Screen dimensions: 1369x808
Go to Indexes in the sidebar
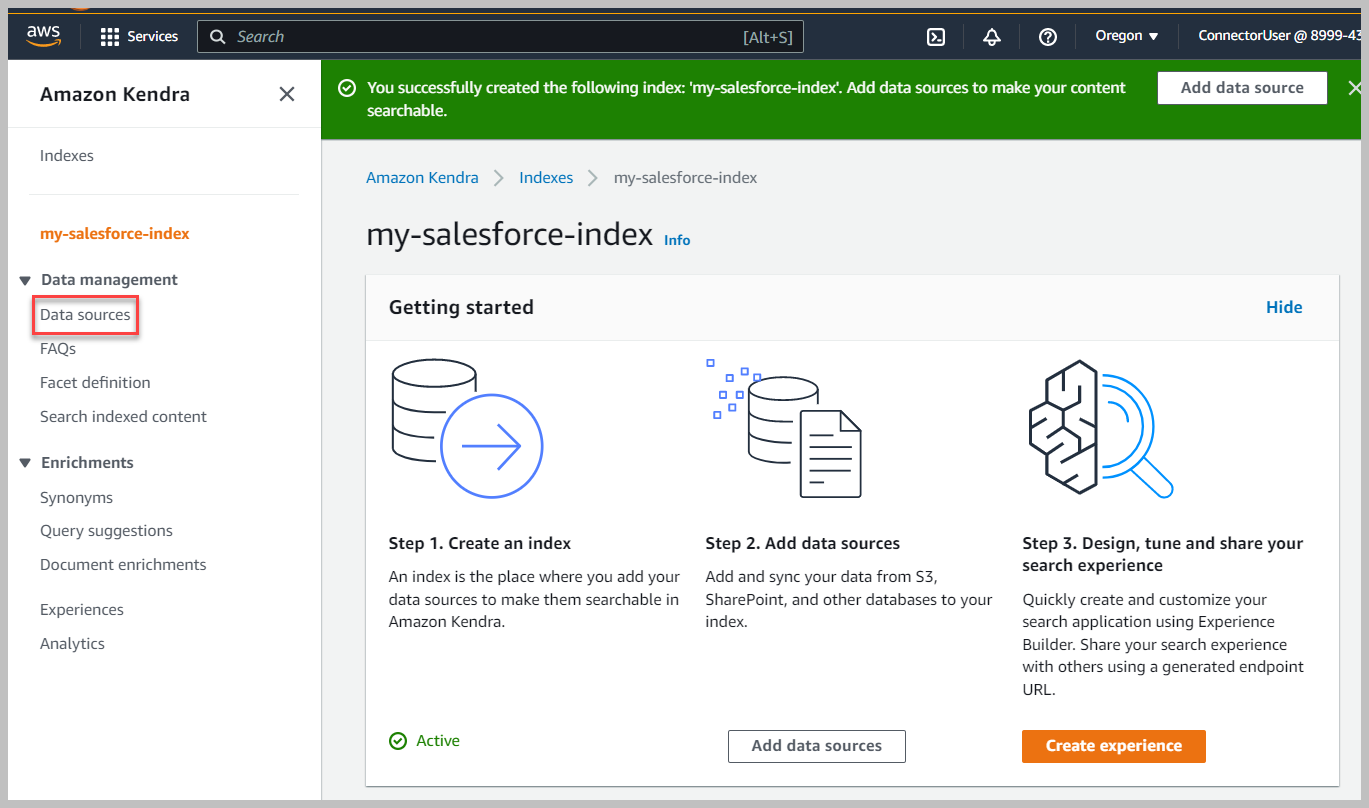click(x=67, y=156)
